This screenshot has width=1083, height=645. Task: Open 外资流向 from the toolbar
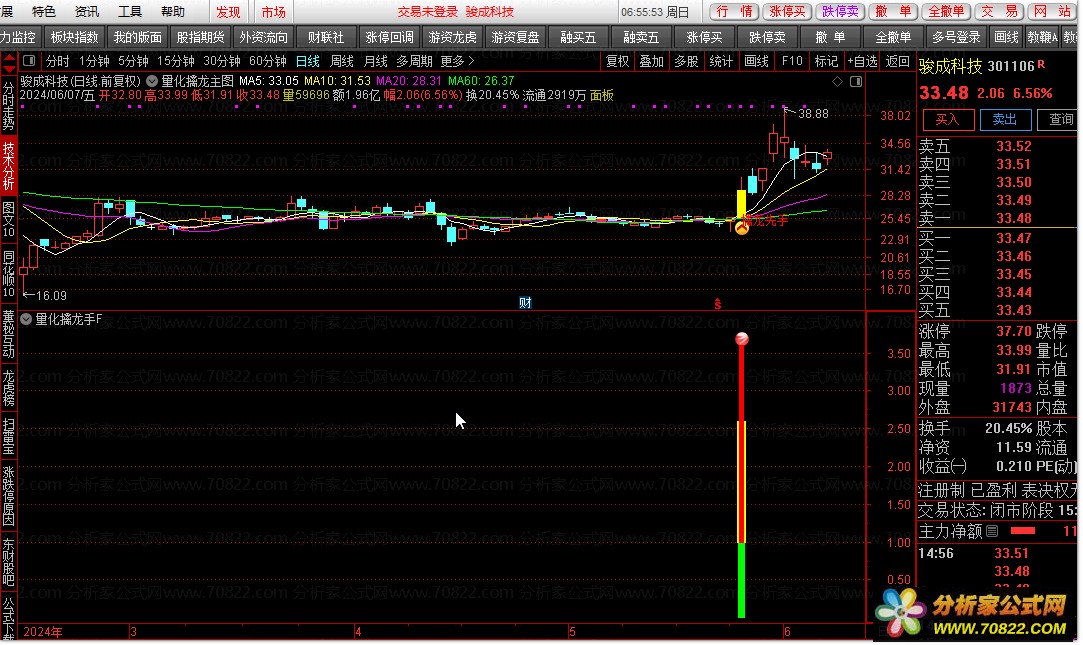[x=263, y=37]
